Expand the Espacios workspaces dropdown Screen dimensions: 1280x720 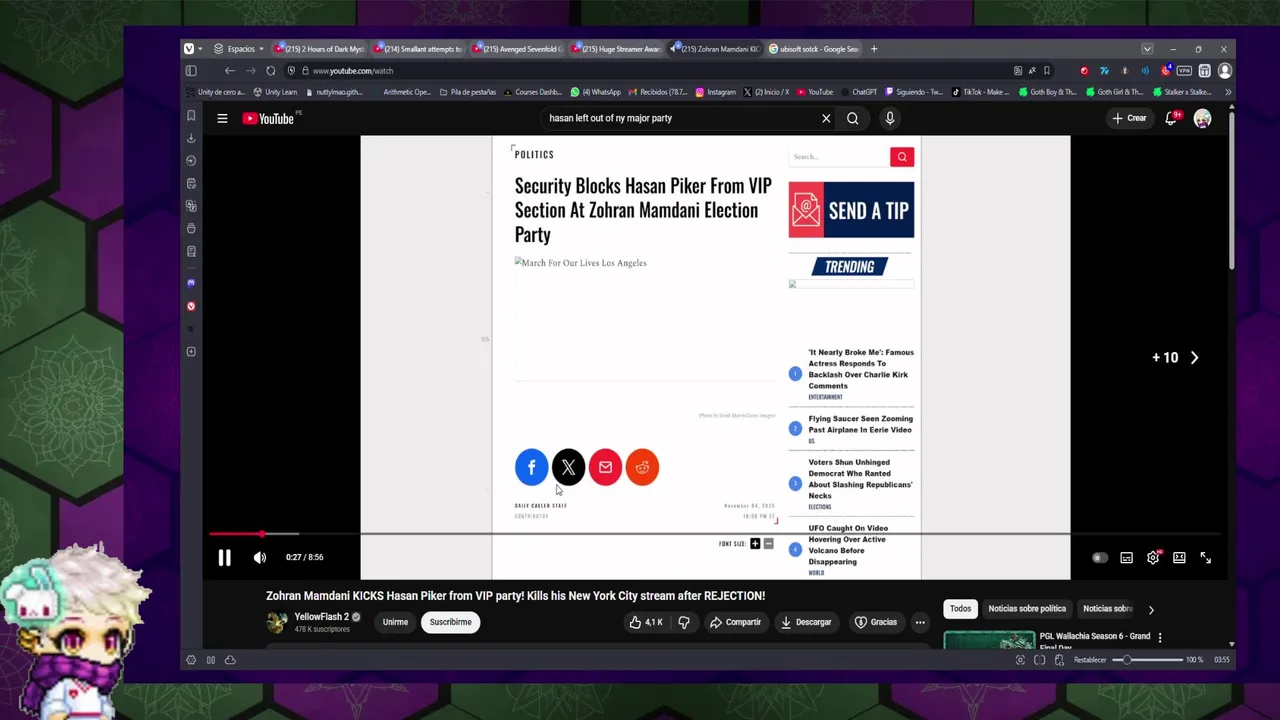pyautogui.click(x=239, y=49)
